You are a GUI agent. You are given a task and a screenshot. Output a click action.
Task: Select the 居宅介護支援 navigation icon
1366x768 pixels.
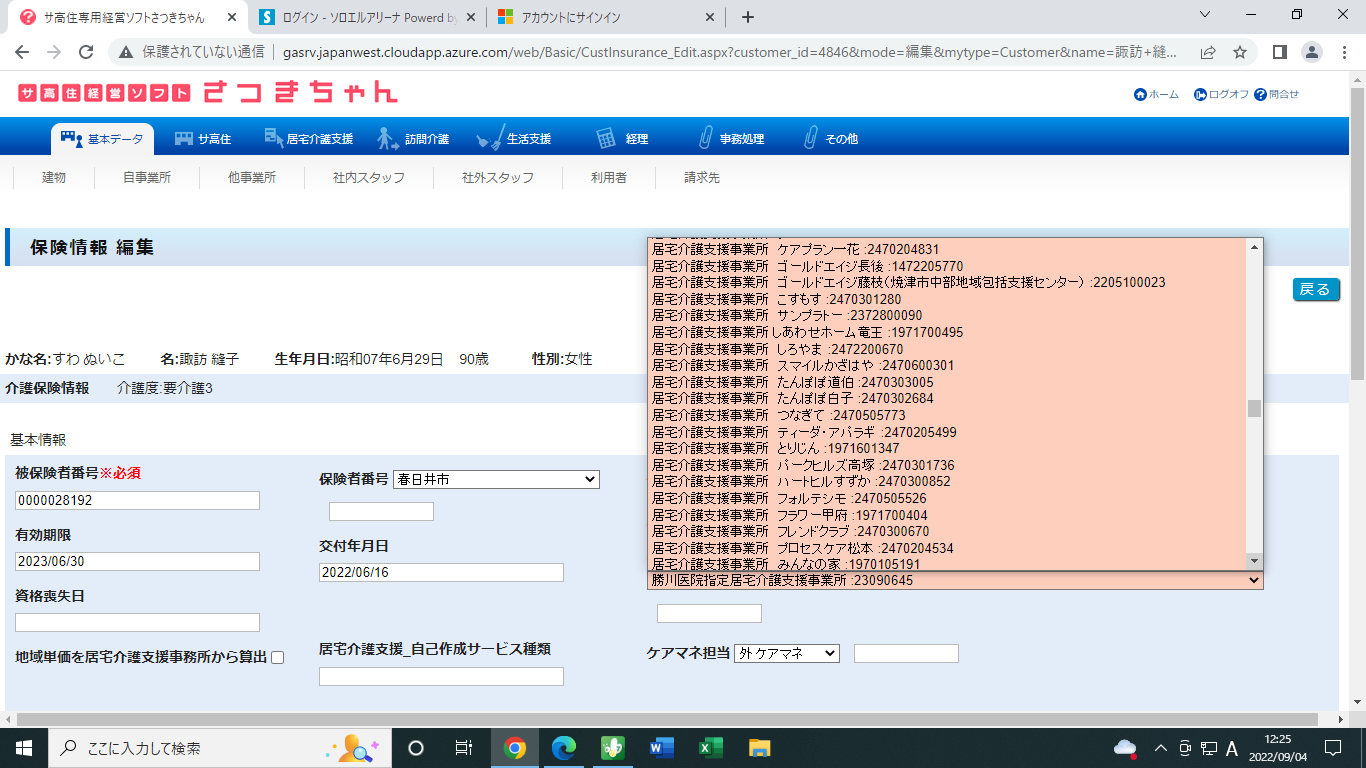[x=273, y=138]
